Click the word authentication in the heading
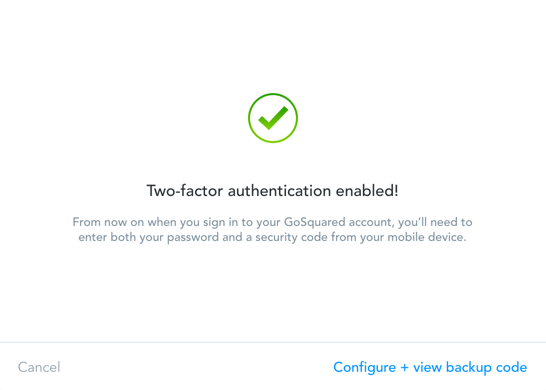Viewport: 546px width, 390px height. click(x=279, y=191)
